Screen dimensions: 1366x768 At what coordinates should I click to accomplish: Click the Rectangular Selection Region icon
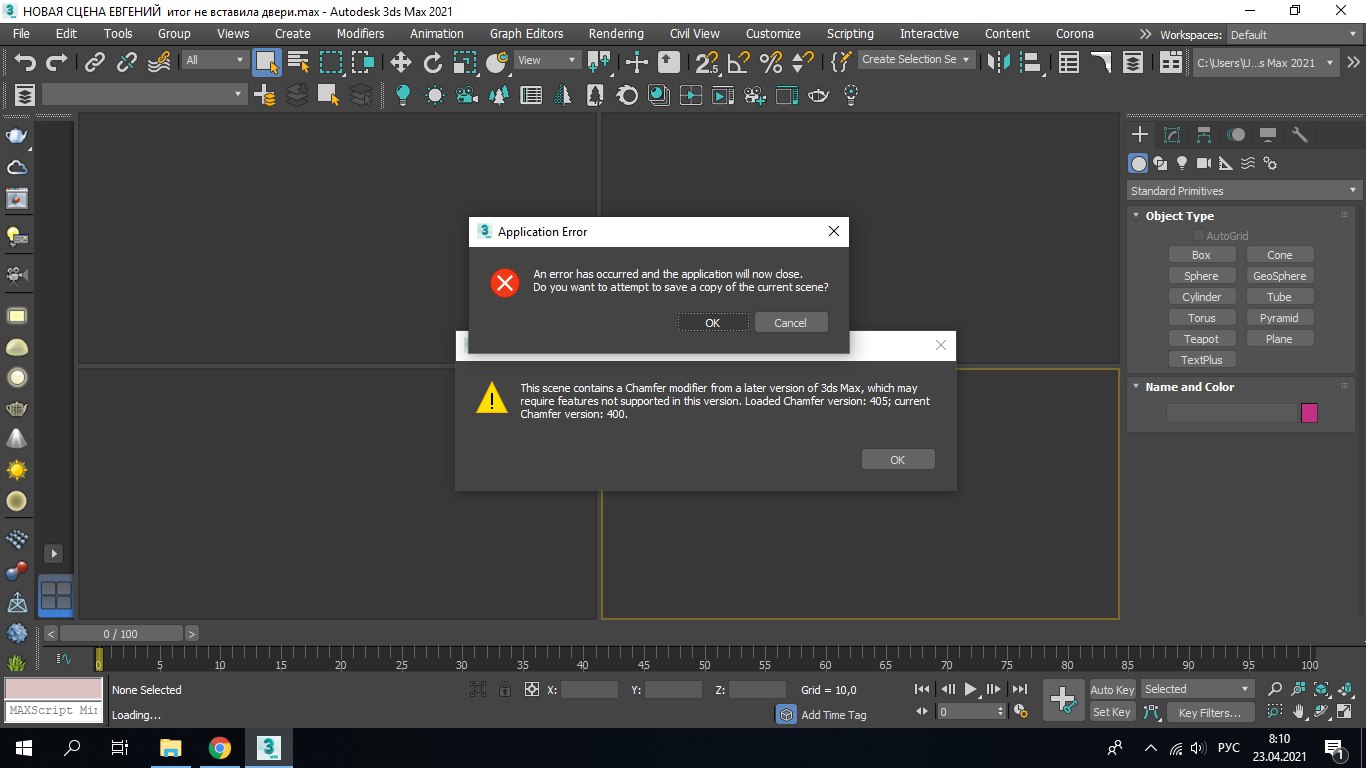(x=331, y=62)
